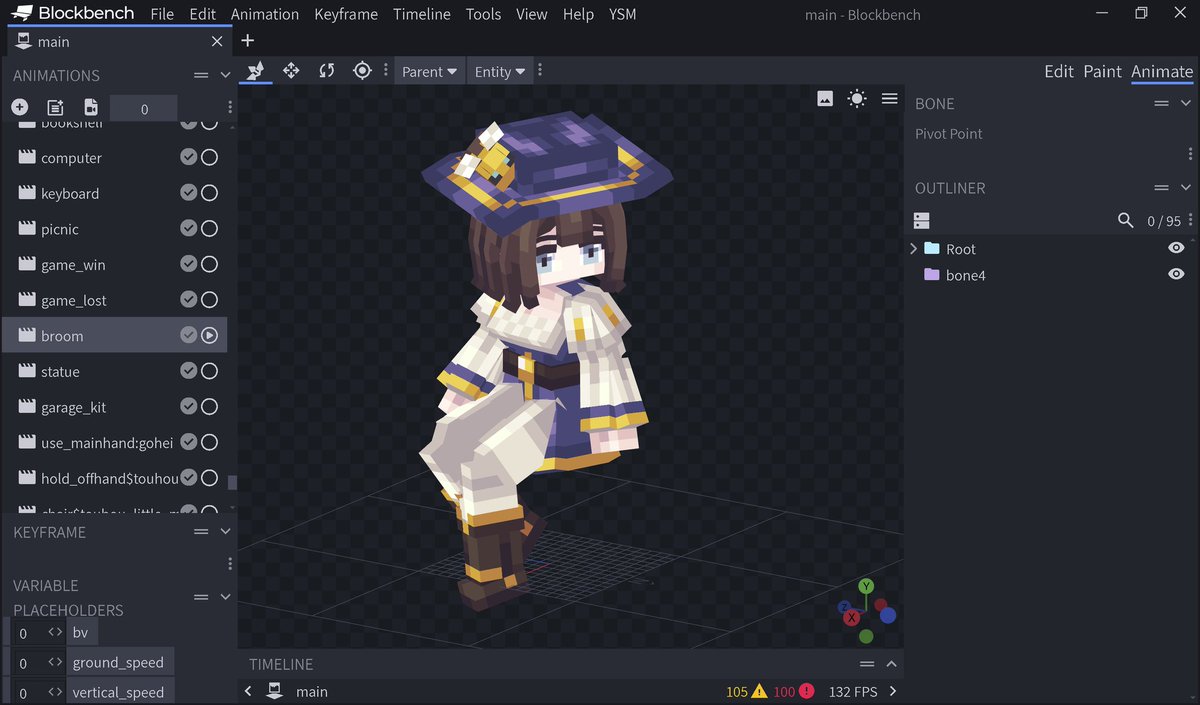Screen dimensions: 1200x705
Task: Click the Outliner search magnifier icon
Action: [1126, 220]
